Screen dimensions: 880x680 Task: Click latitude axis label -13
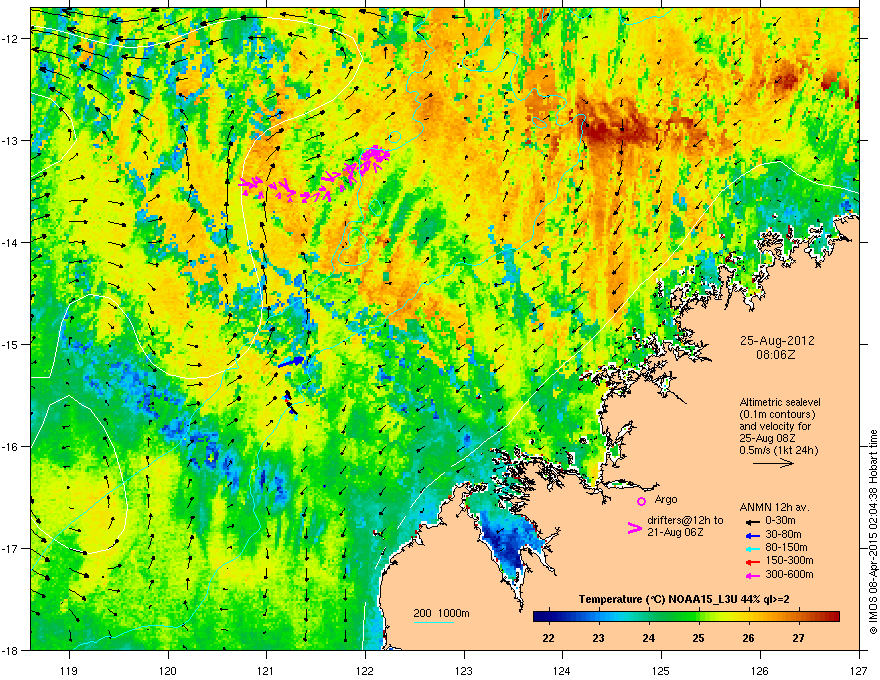coord(11,140)
